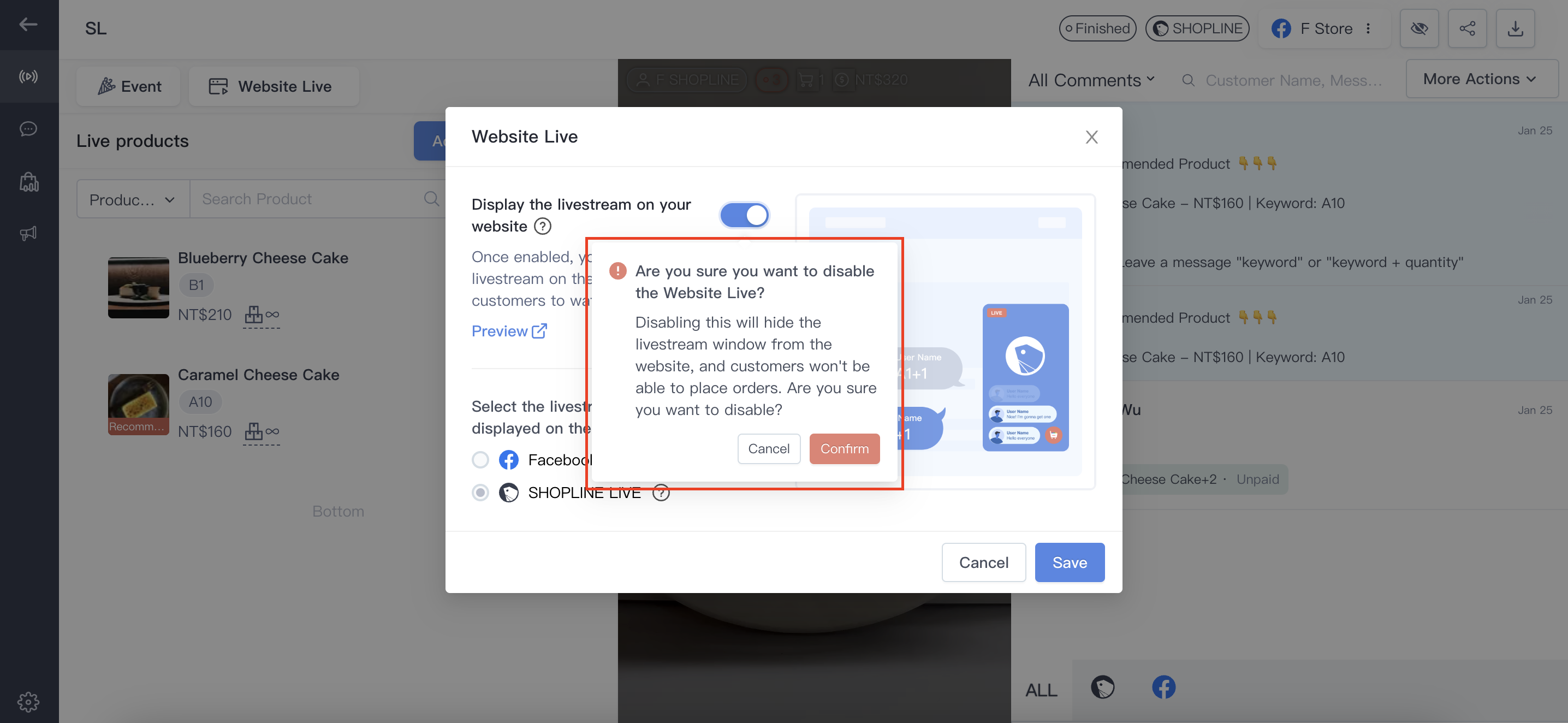Switch to the Event tab
The image size is (1568, 723).
[x=128, y=86]
